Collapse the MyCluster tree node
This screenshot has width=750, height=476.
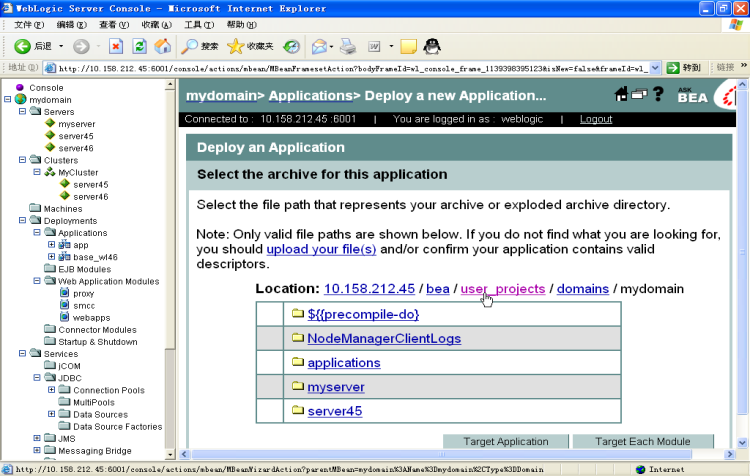pyautogui.click(x=37, y=172)
